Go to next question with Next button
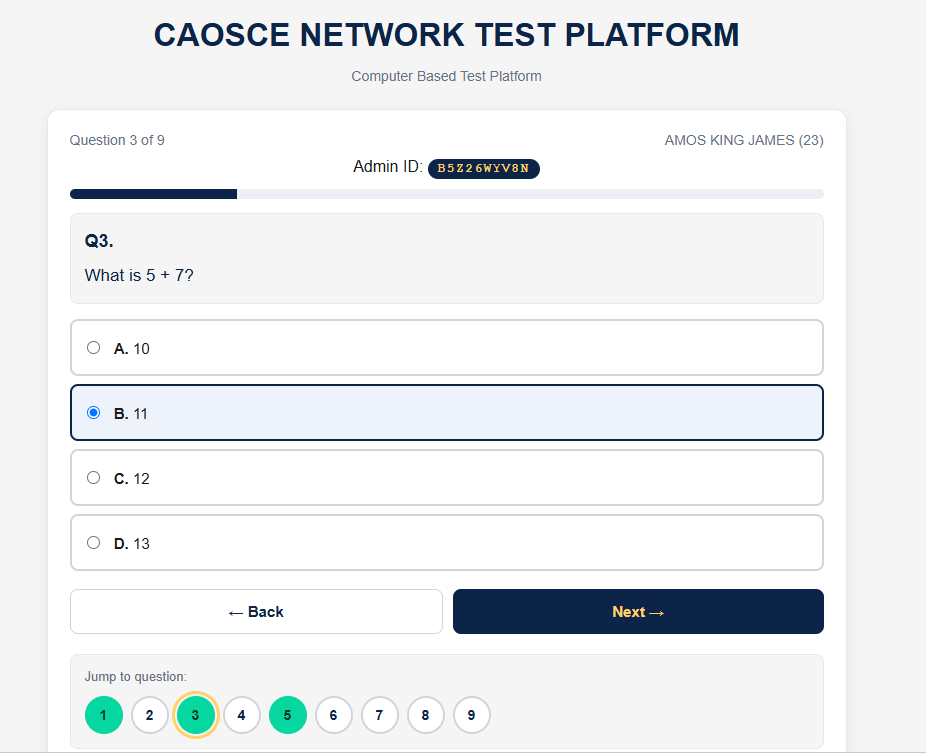Image resolution: width=926 pixels, height=753 pixels. [638, 611]
